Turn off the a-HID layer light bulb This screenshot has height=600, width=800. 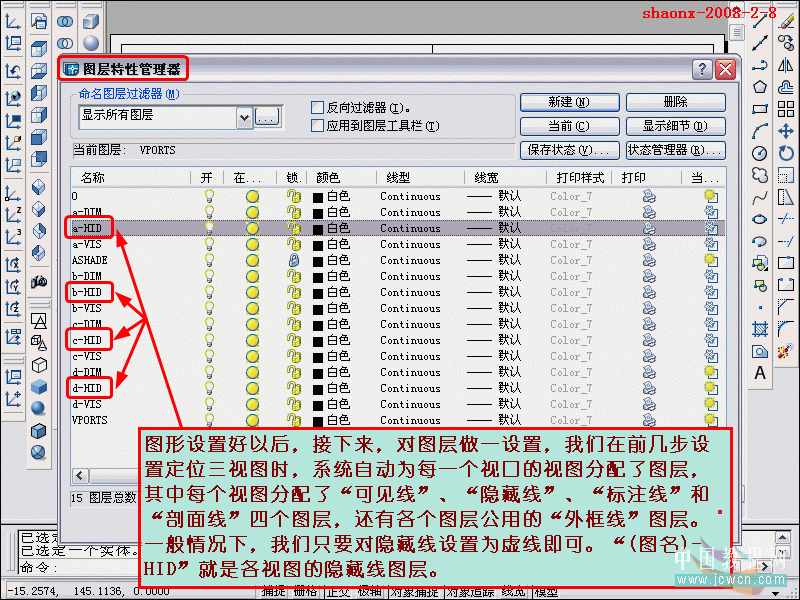[x=209, y=228]
